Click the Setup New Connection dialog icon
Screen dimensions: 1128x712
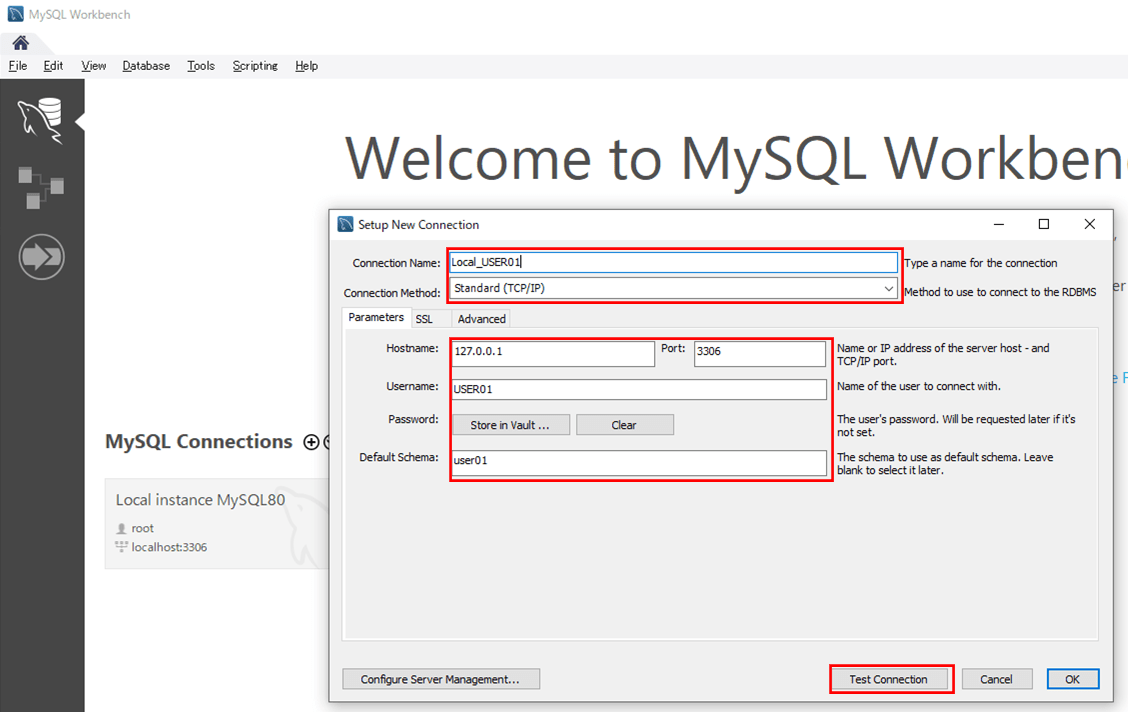point(346,224)
